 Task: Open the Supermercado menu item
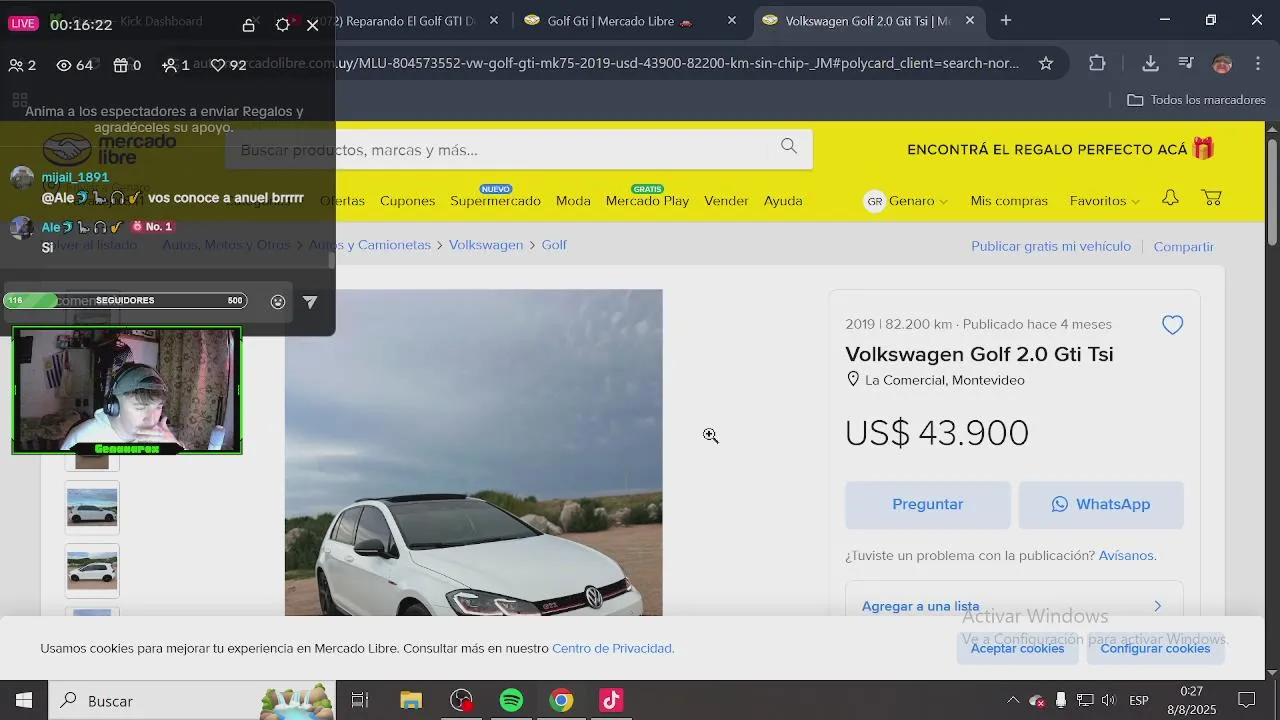point(495,201)
